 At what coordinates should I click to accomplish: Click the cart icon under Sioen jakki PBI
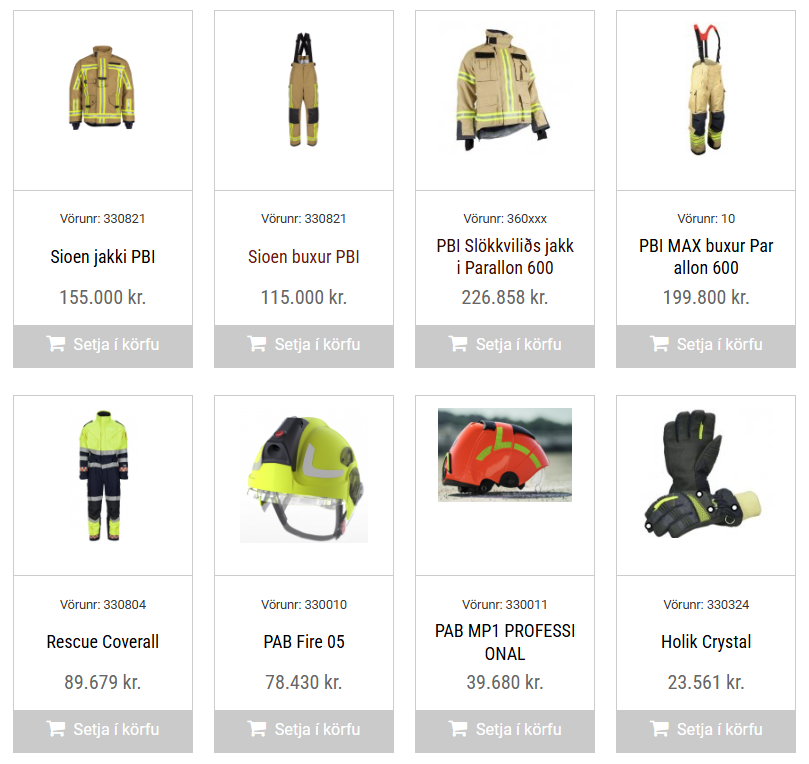click(x=56, y=344)
